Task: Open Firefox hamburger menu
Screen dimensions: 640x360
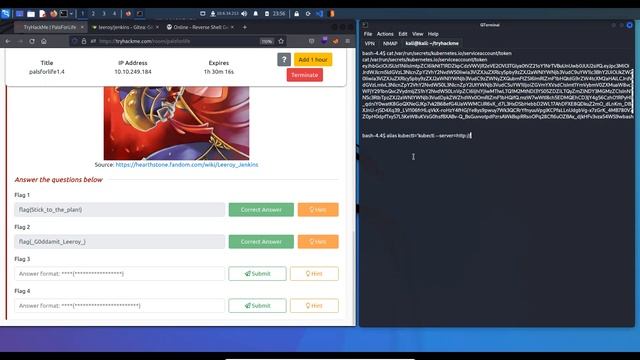Action: tap(348, 41)
